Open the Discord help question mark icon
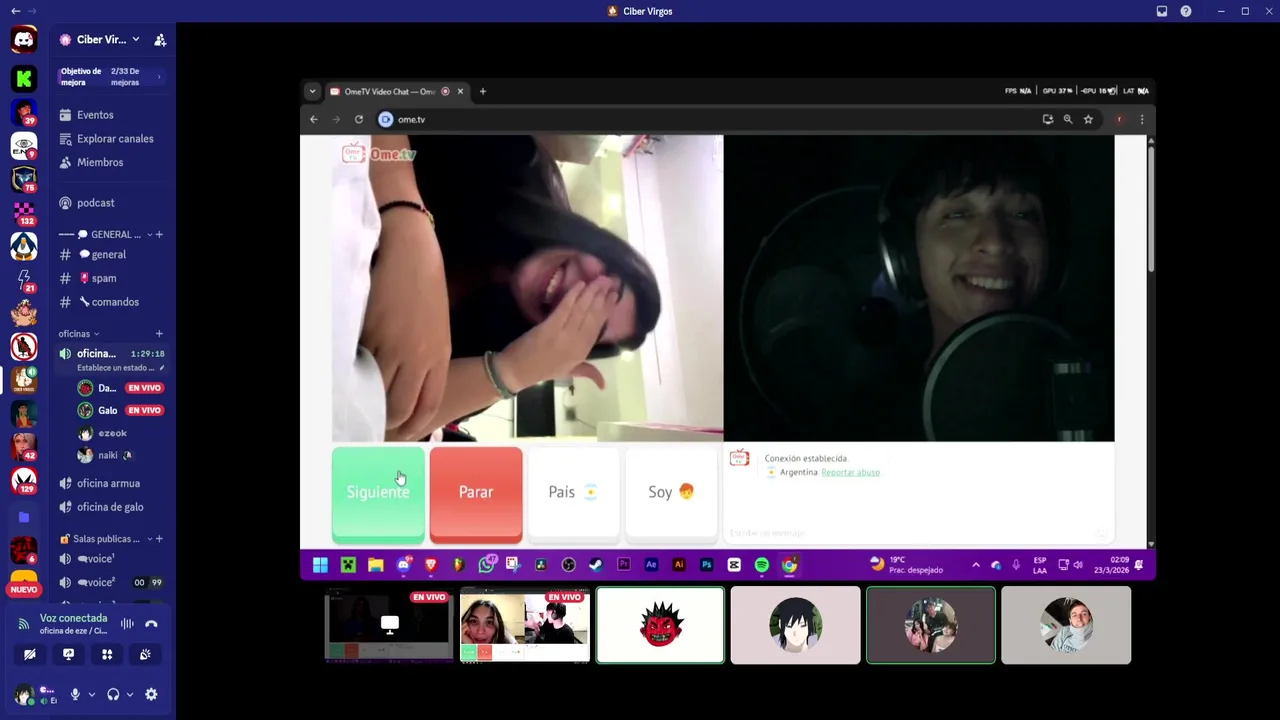Screen dimensions: 1280x720 tap(1186, 11)
